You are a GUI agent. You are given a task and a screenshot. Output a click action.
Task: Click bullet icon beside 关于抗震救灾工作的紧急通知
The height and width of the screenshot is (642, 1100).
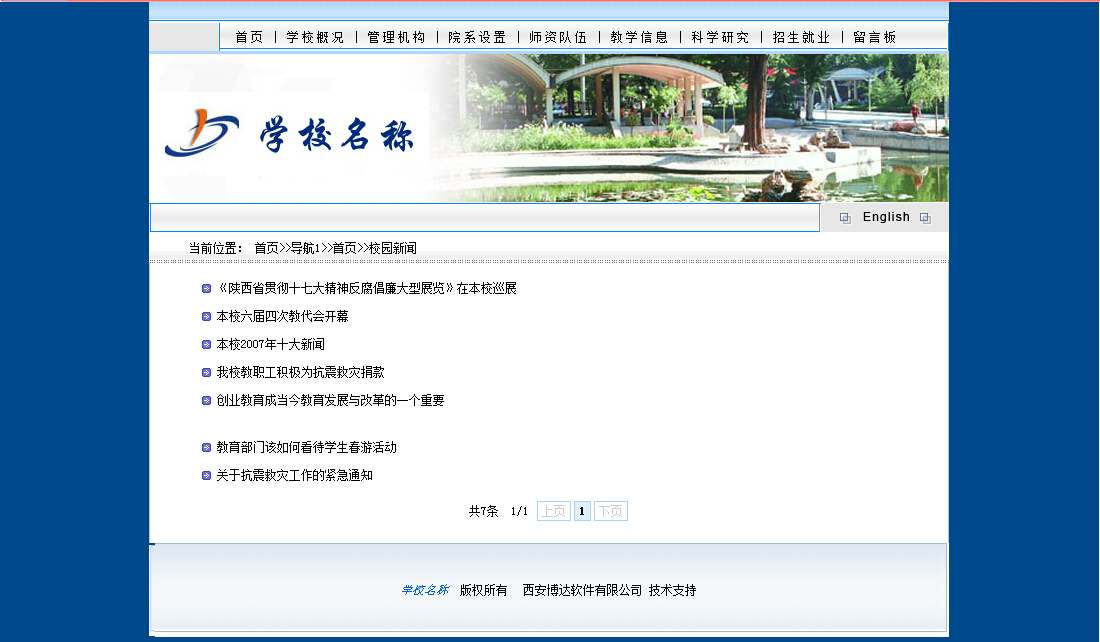(206, 476)
